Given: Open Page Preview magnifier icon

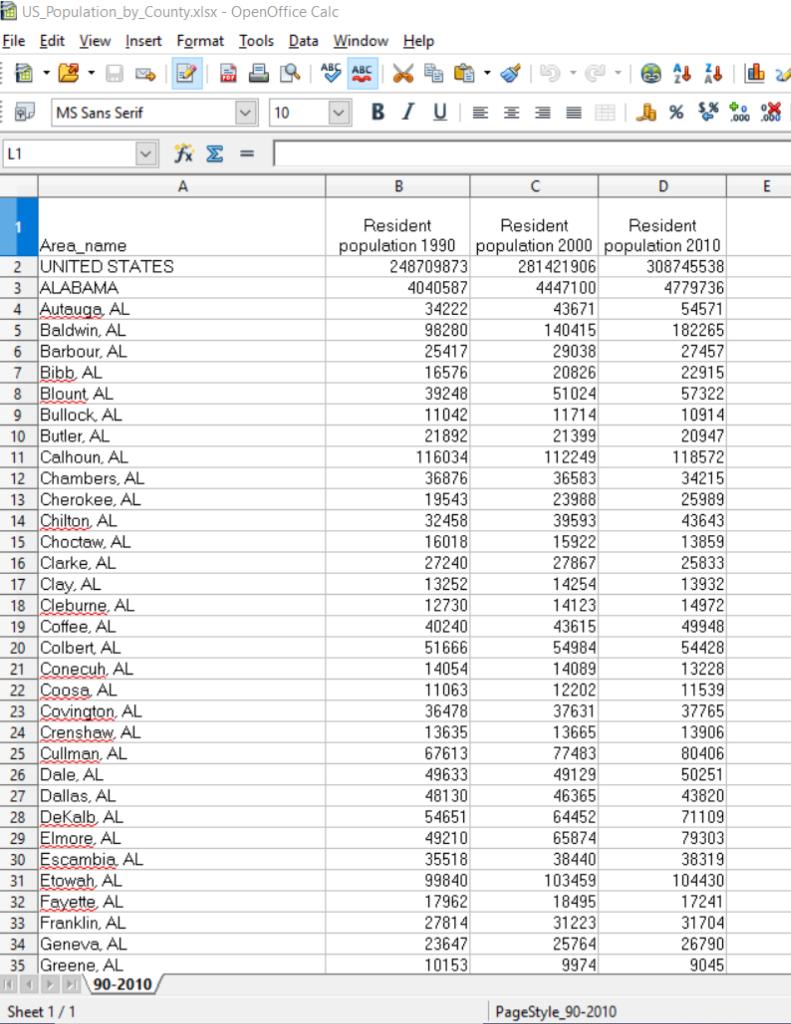Looking at the screenshot, I should [289, 72].
